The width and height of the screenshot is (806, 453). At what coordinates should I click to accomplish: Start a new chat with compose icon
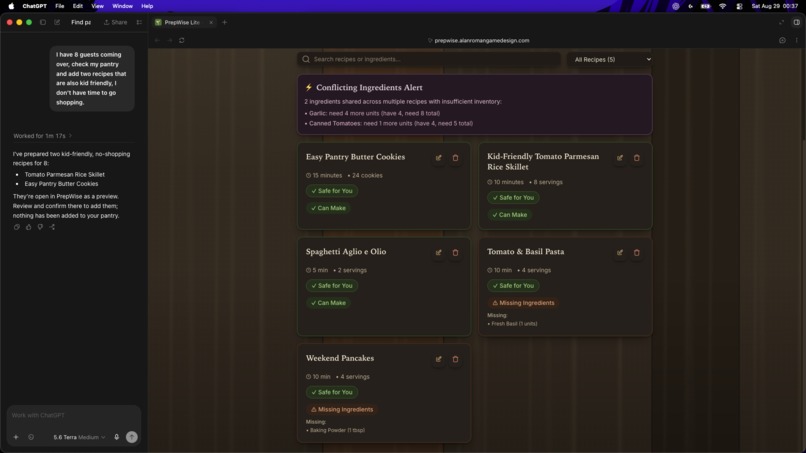point(57,22)
